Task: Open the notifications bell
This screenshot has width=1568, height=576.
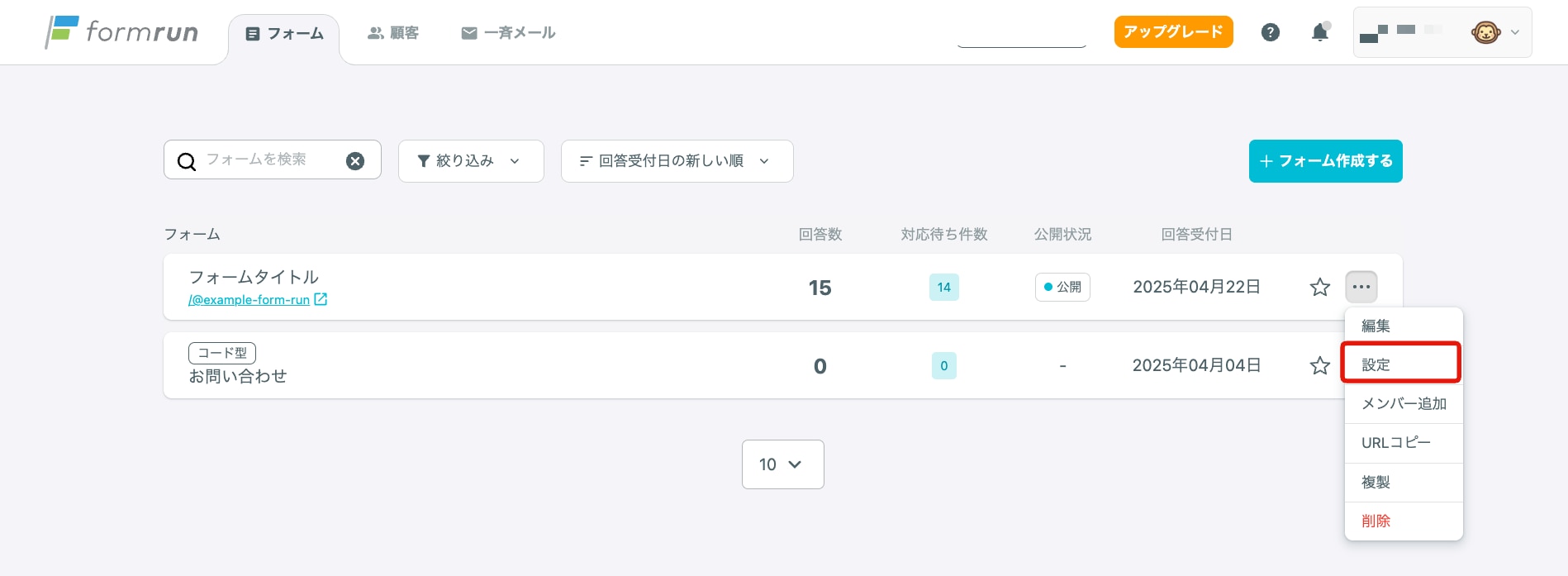Action: (x=1319, y=32)
